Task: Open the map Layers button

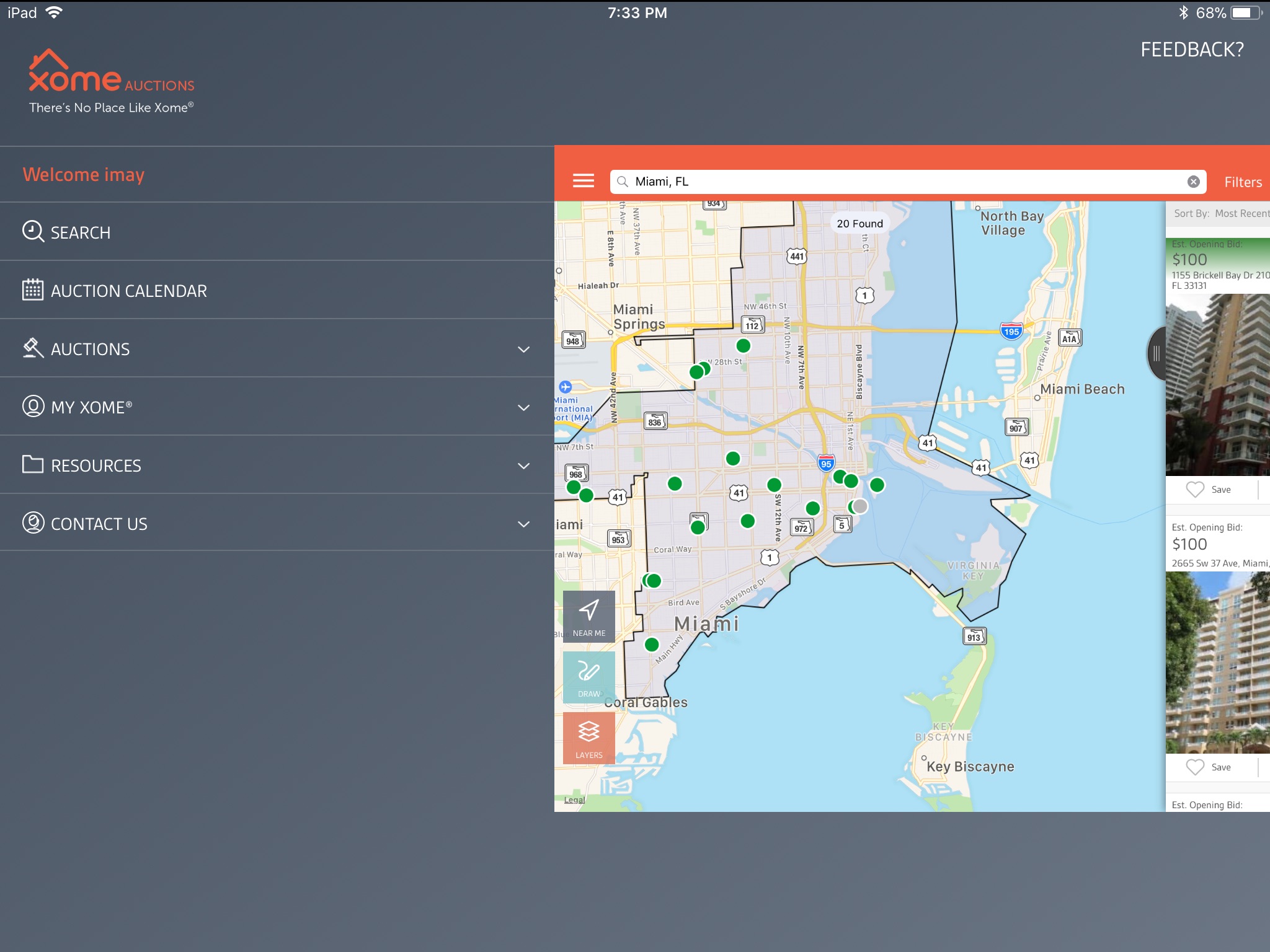Action: pyautogui.click(x=588, y=738)
